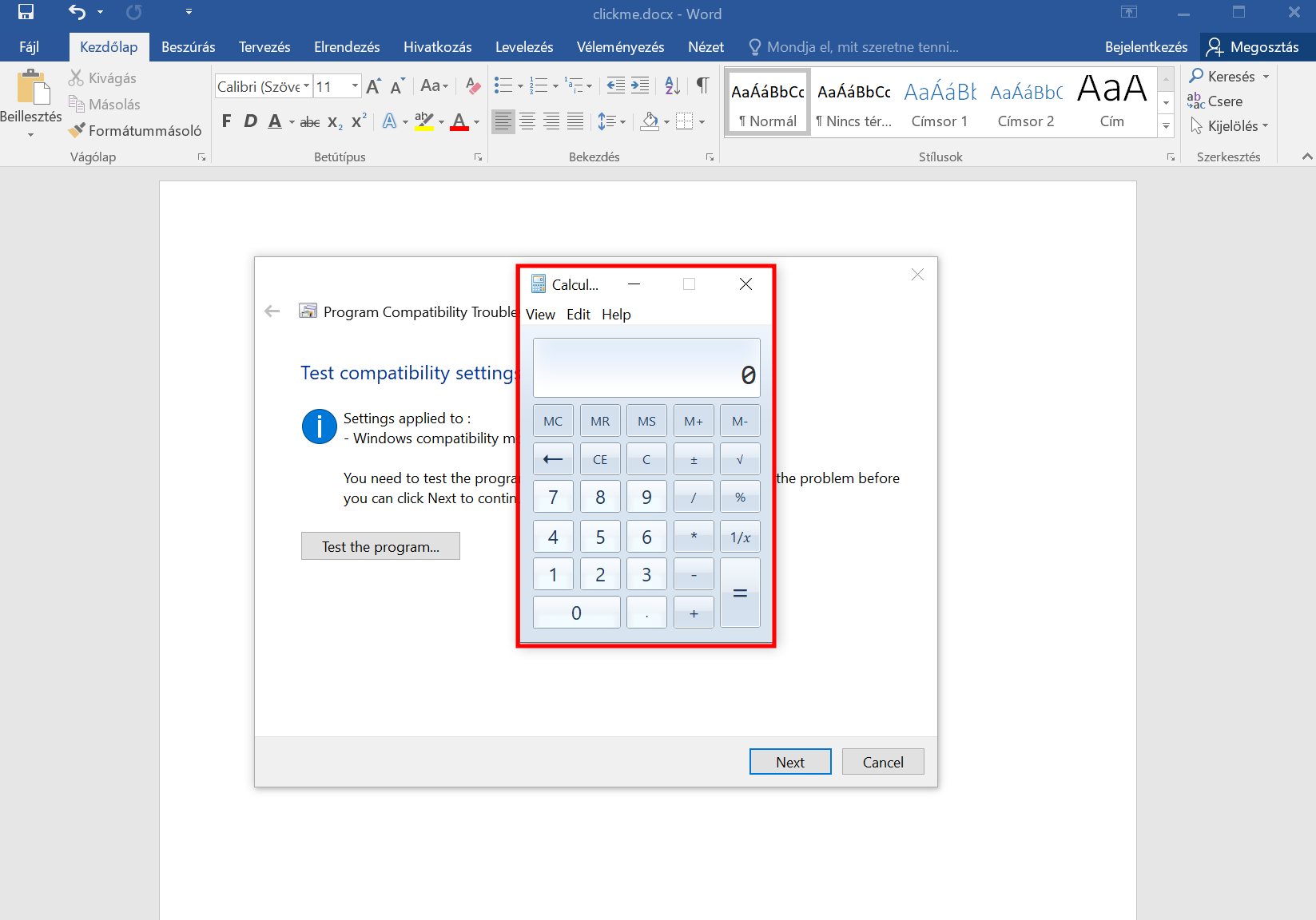Open the font color dropdown arrow
The height and width of the screenshot is (920, 1316).
pyautogui.click(x=476, y=122)
